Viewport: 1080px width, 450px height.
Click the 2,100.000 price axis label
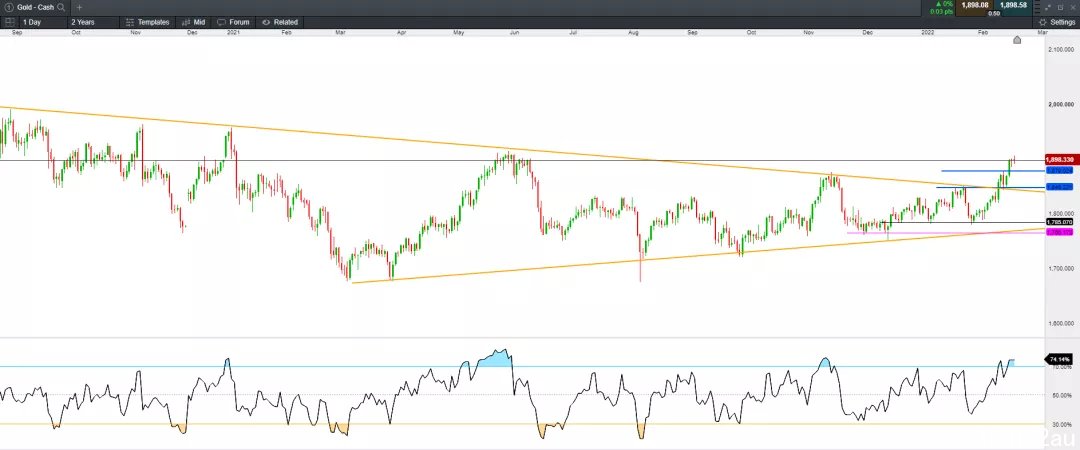coord(1060,50)
